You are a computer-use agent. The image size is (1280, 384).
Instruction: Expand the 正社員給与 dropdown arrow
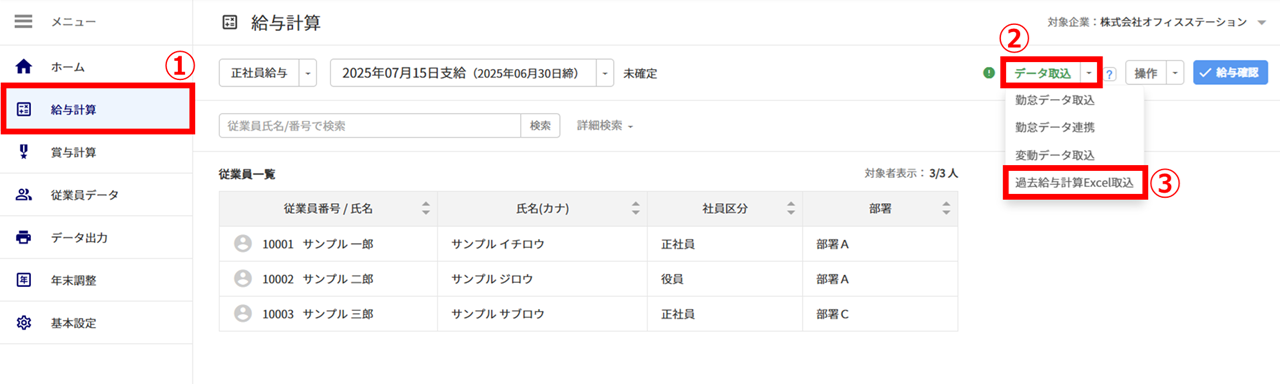[308, 73]
